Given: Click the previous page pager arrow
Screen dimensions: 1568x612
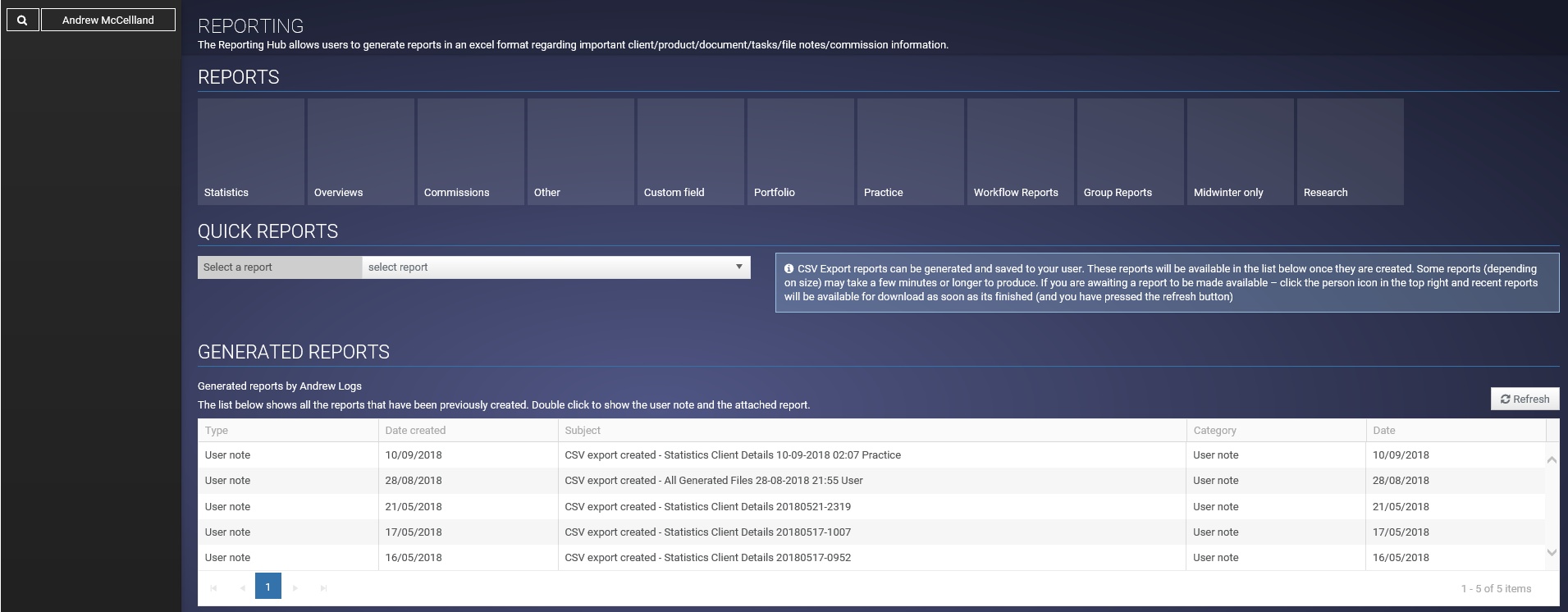Looking at the screenshot, I should 242,587.
